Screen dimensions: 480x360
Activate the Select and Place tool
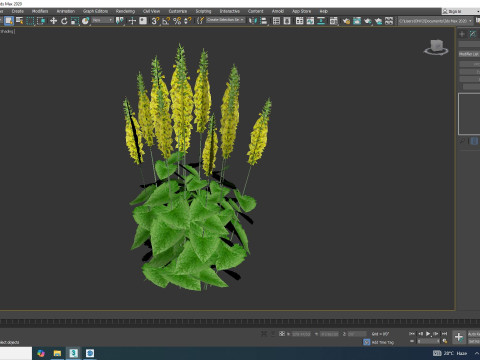[86, 21]
